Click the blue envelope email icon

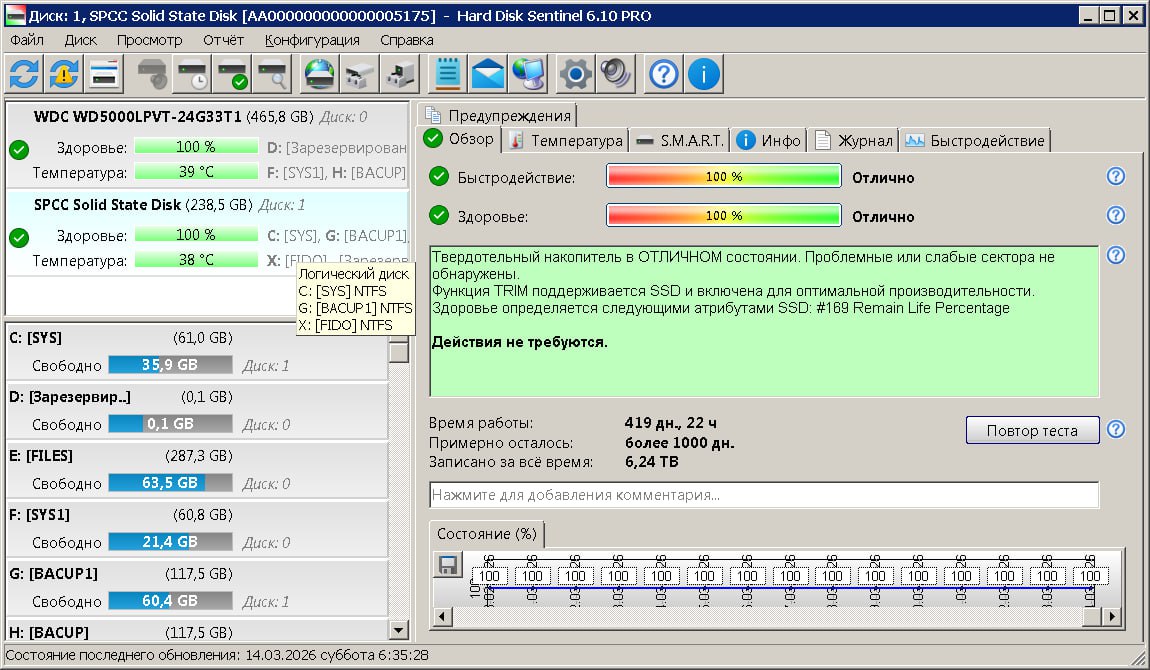[x=488, y=75]
